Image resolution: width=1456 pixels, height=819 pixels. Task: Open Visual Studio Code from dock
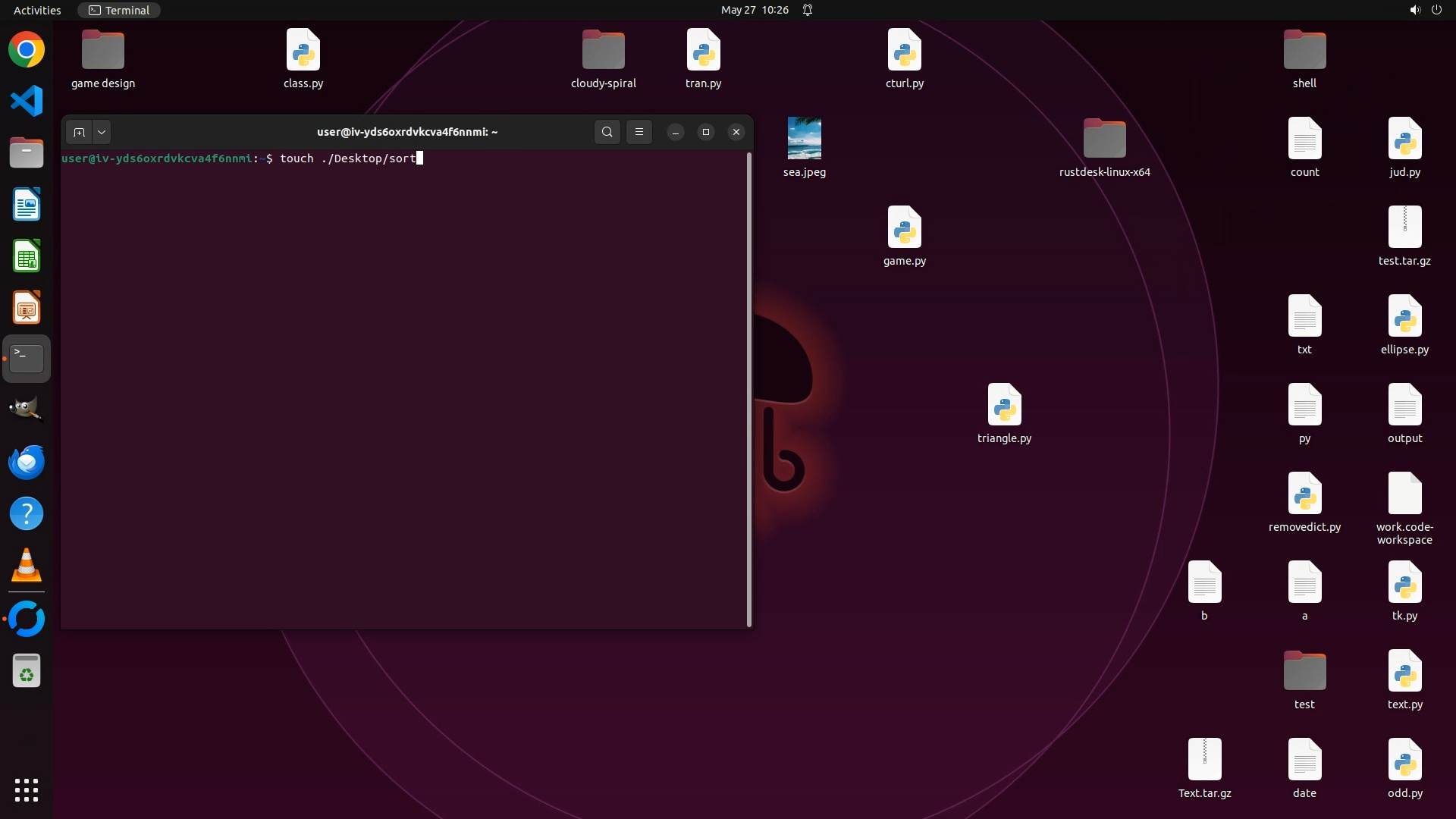click(27, 102)
